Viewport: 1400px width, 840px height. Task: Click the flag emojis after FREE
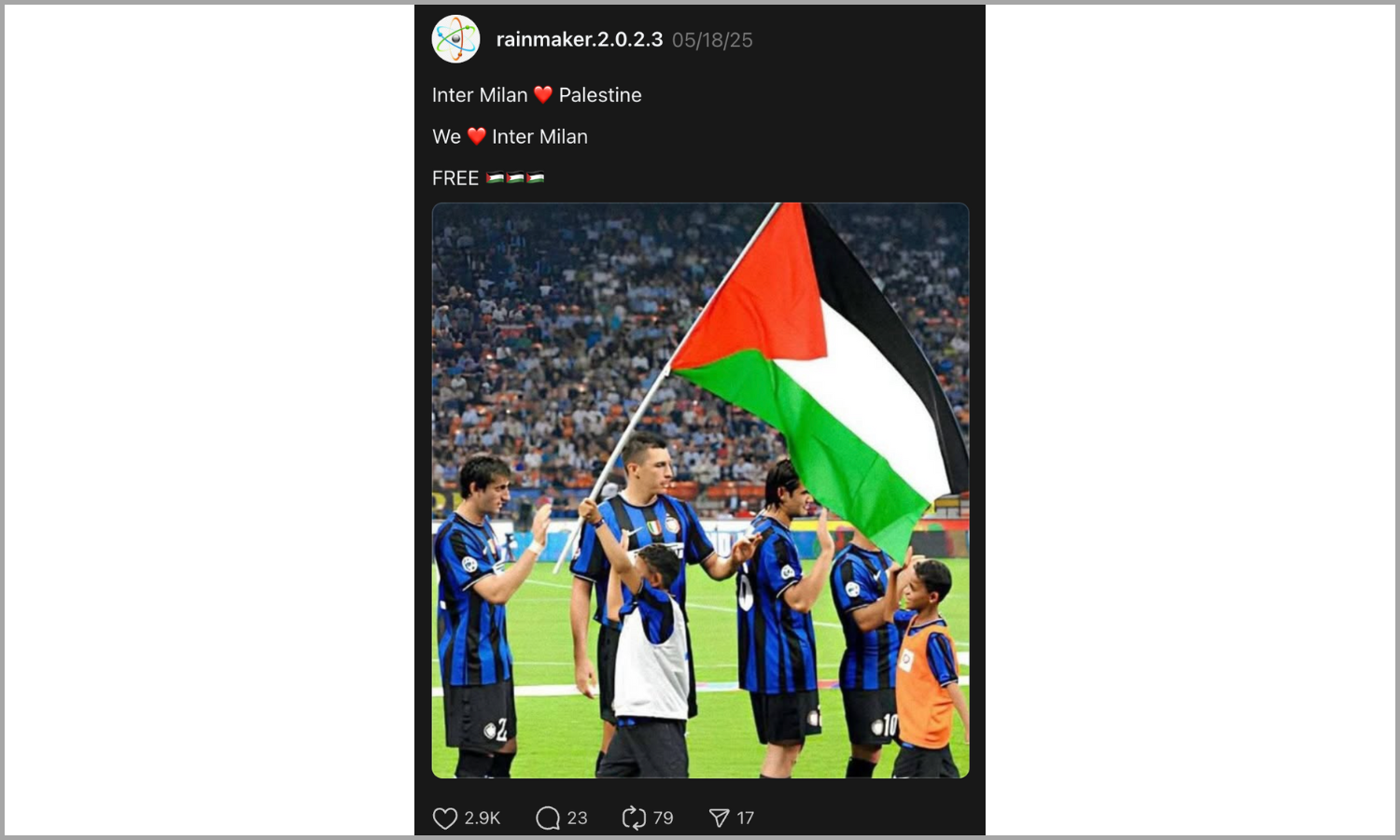click(x=515, y=177)
